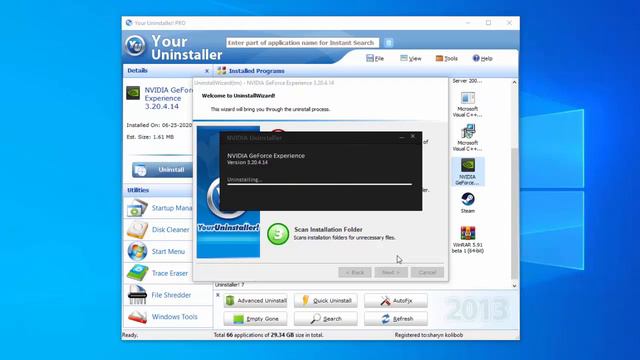Select the Disk Cleaner label
Image resolution: width=640 pixels, height=360 pixels.
pyautogui.click(x=171, y=230)
